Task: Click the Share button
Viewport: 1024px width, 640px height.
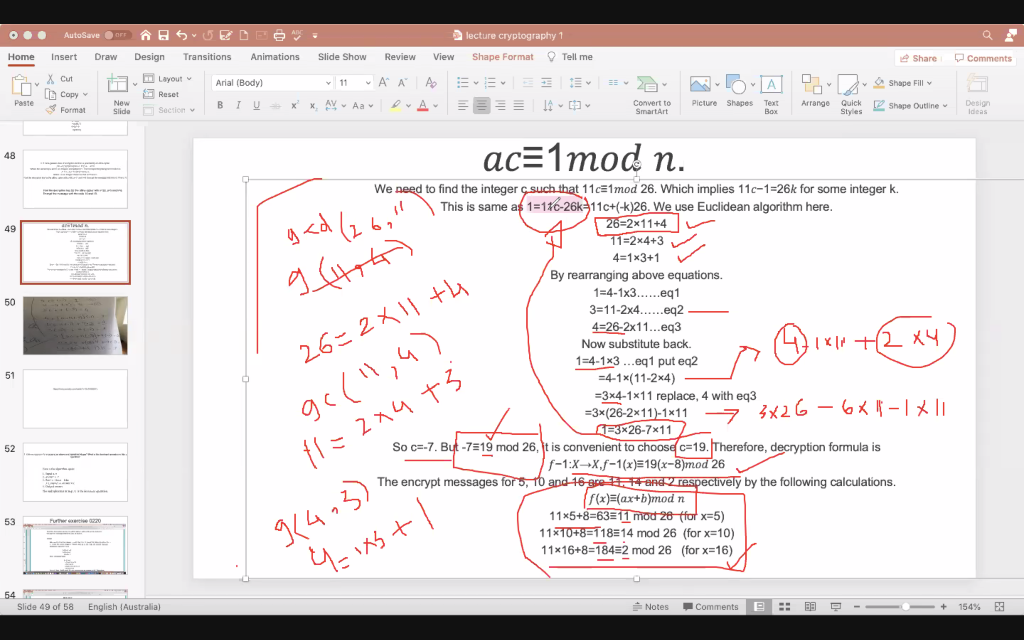Action: [x=918, y=58]
